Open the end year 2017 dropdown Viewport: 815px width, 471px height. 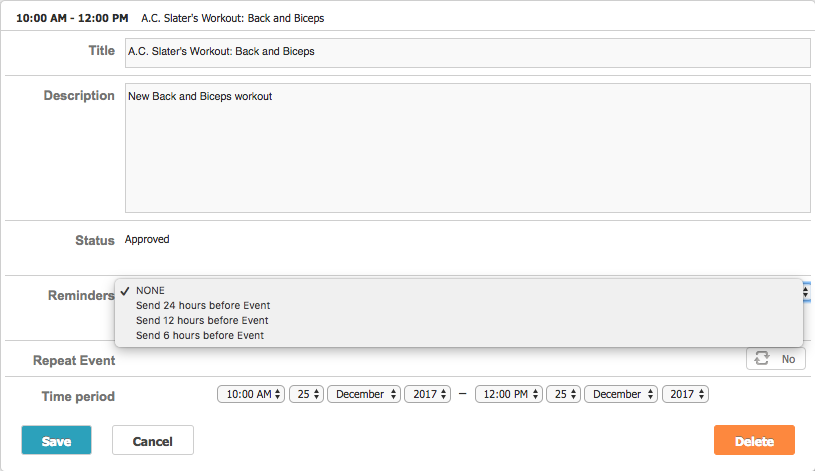pos(685,394)
